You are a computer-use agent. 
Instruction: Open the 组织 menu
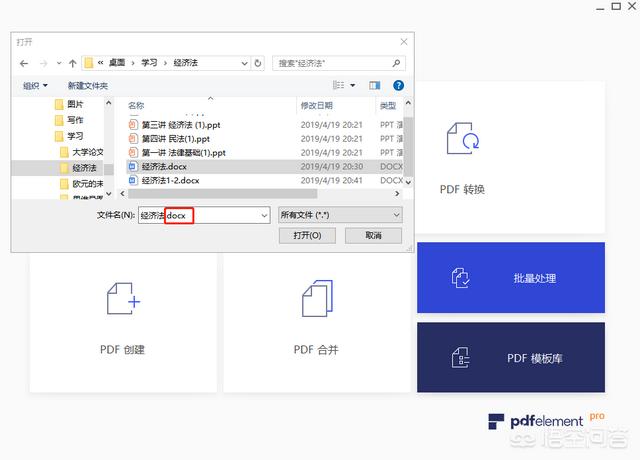tap(35, 86)
